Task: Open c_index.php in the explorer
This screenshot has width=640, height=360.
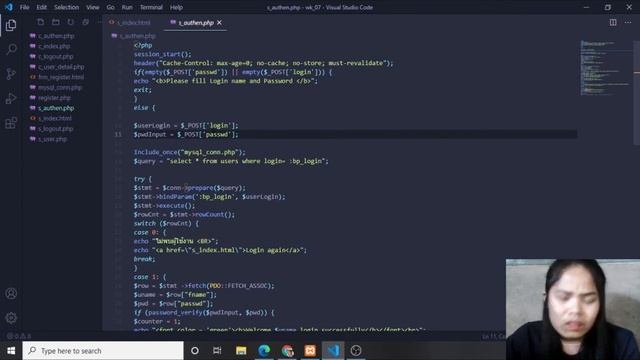Action: click(54, 46)
